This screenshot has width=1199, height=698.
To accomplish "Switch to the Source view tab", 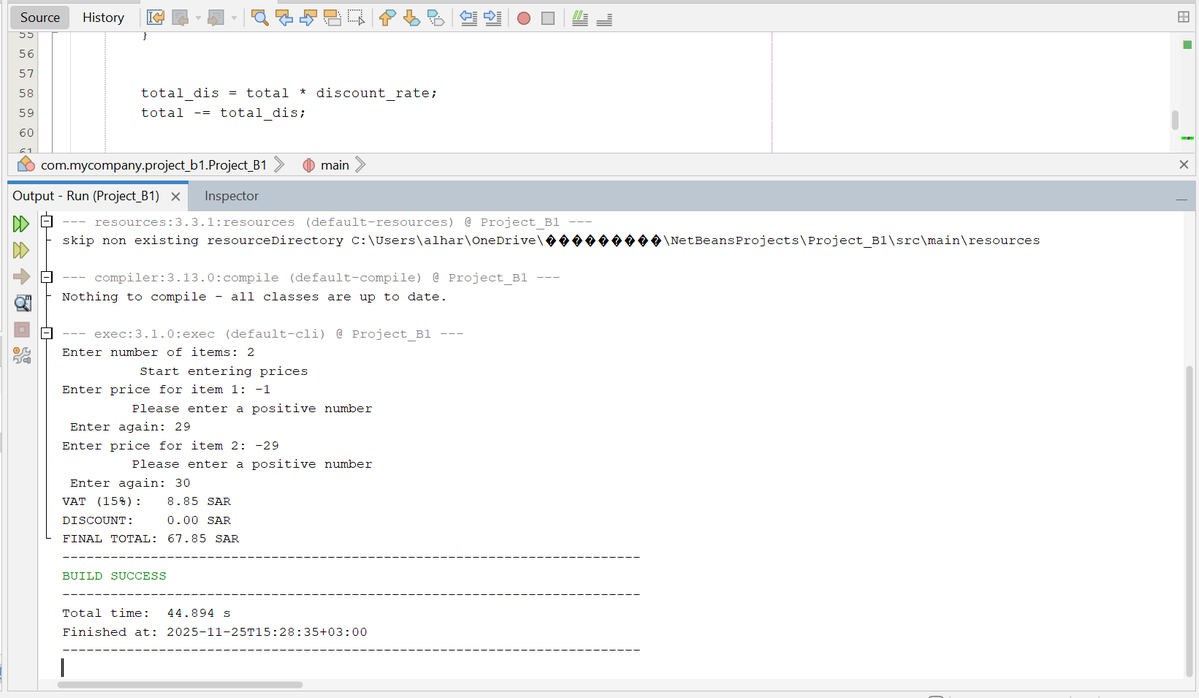I will point(40,17).
